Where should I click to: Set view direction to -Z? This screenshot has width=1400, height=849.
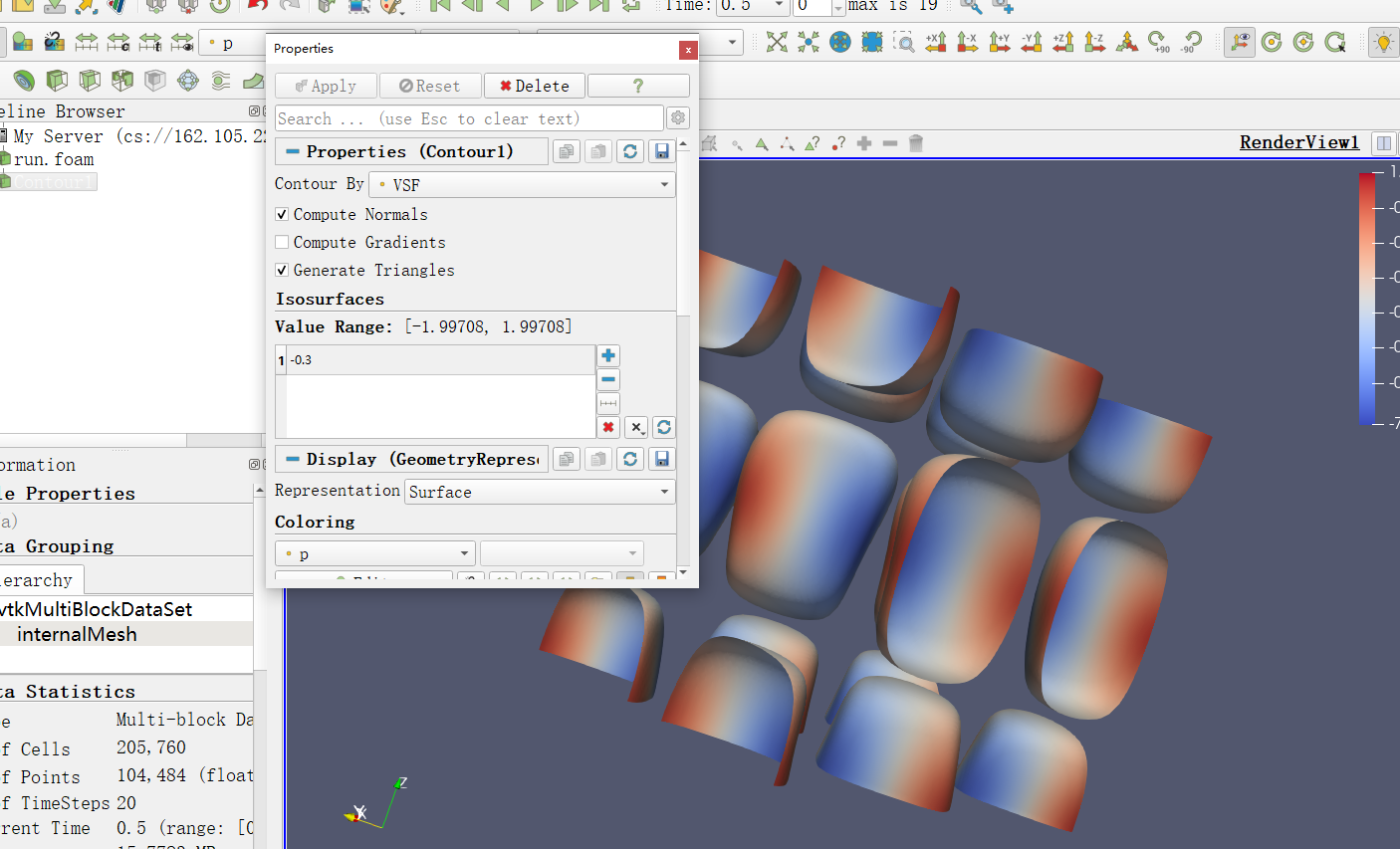coord(1095,42)
